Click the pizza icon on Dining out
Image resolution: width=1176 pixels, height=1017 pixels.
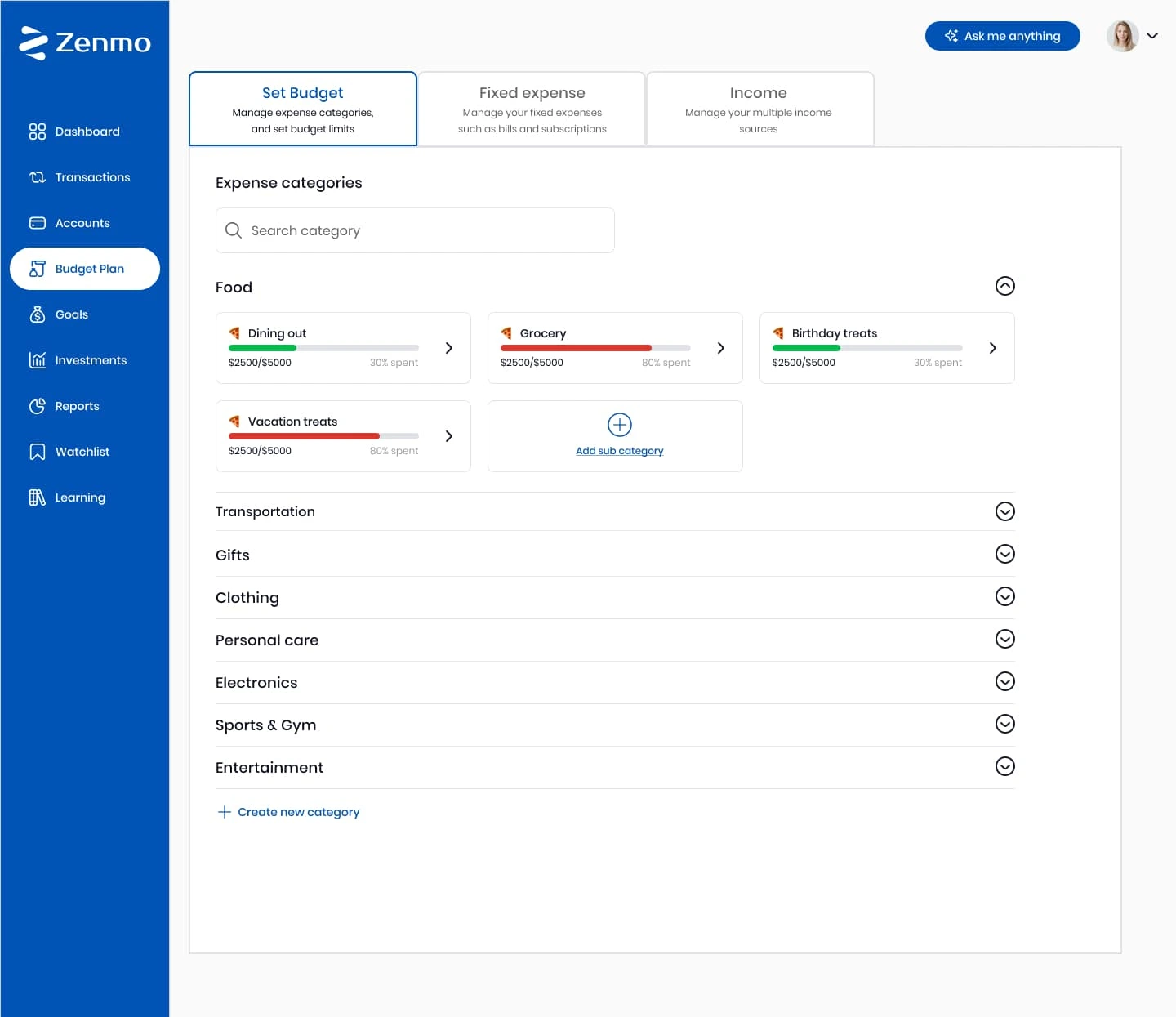pyautogui.click(x=234, y=333)
